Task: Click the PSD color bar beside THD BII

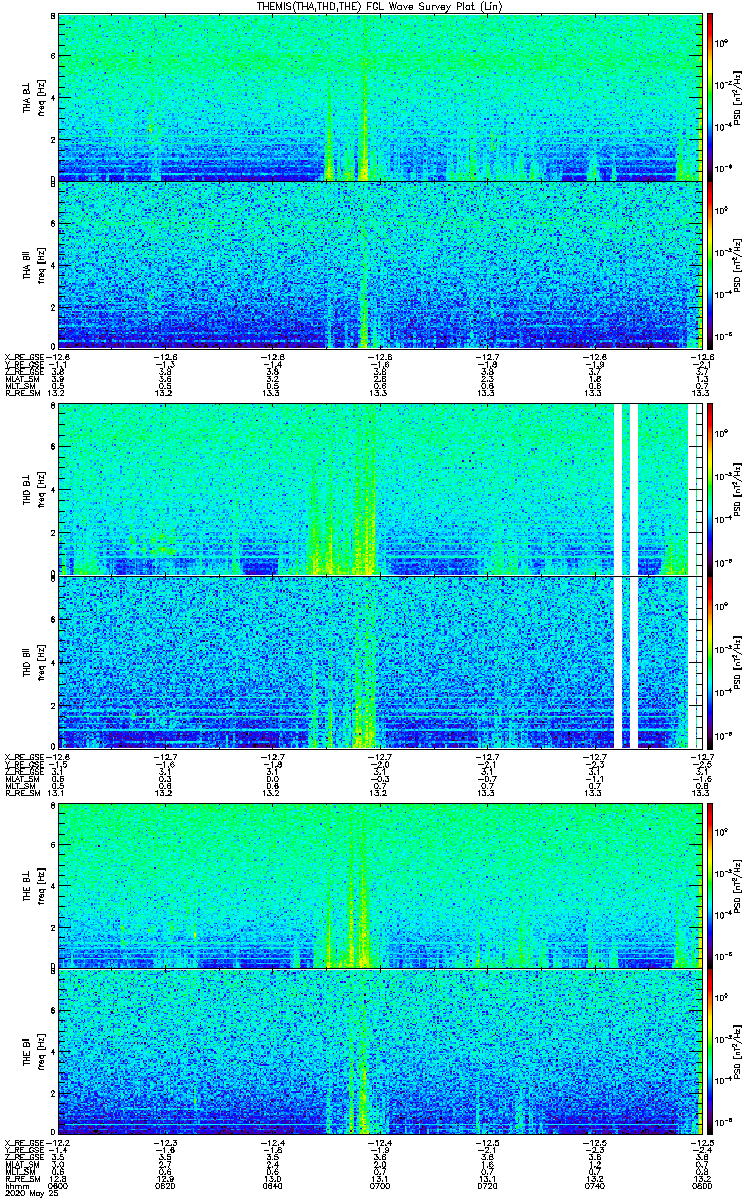Action: click(x=709, y=662)
